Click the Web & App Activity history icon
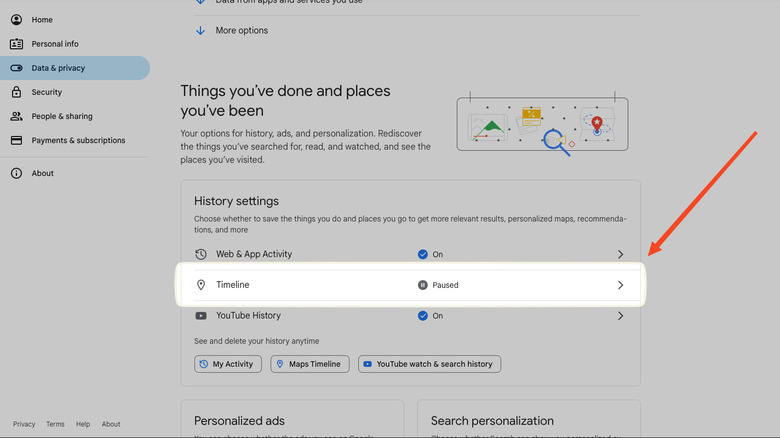 click(x=201, y=255)
